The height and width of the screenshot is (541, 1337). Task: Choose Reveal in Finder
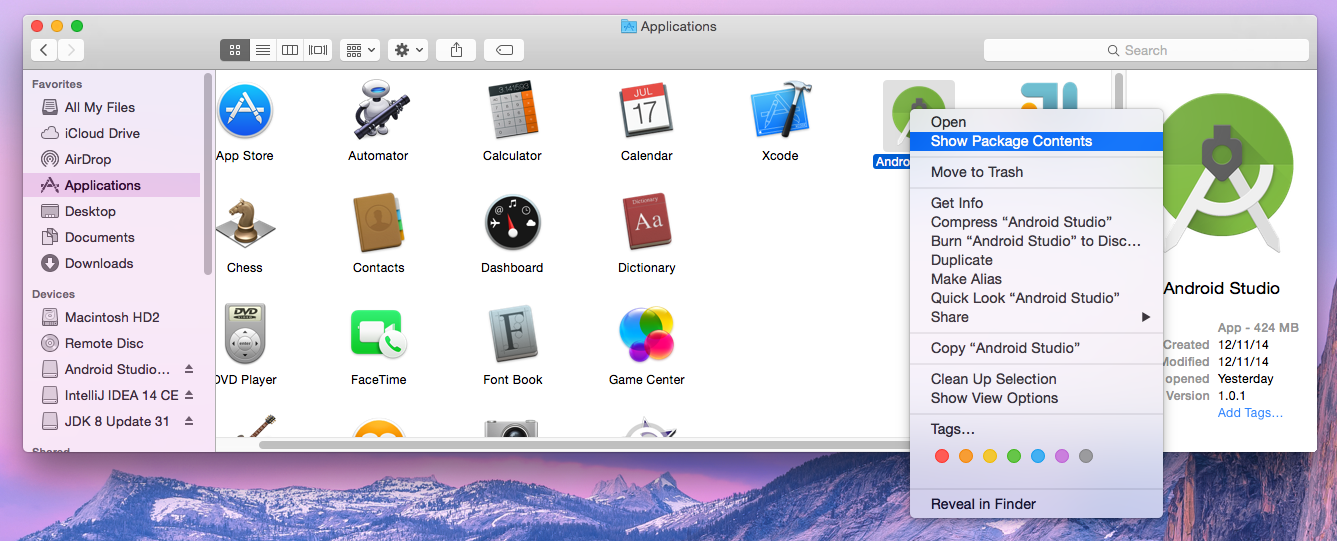[1036, 504]
